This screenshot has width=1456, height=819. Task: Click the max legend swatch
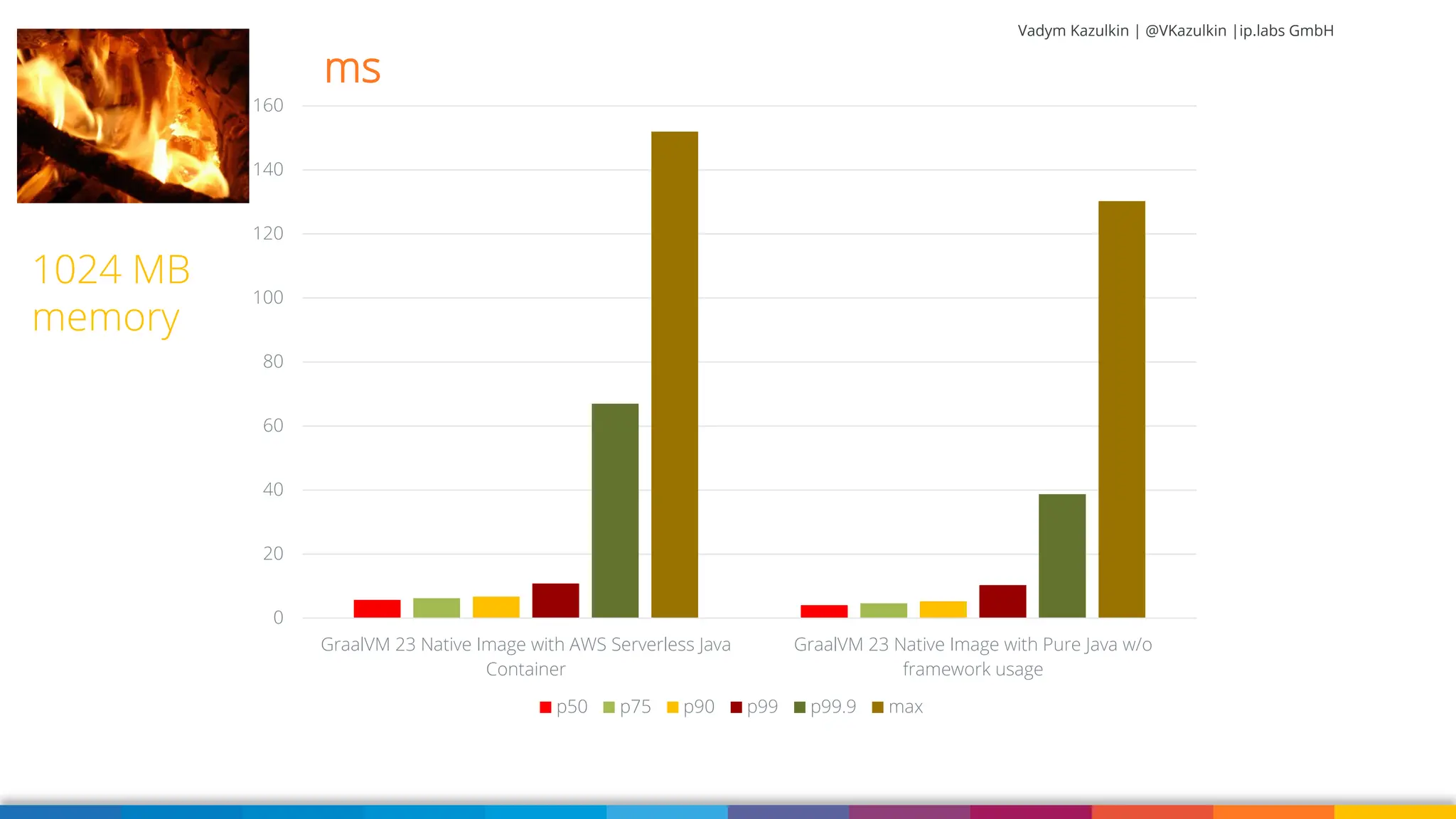coord(877,707)
